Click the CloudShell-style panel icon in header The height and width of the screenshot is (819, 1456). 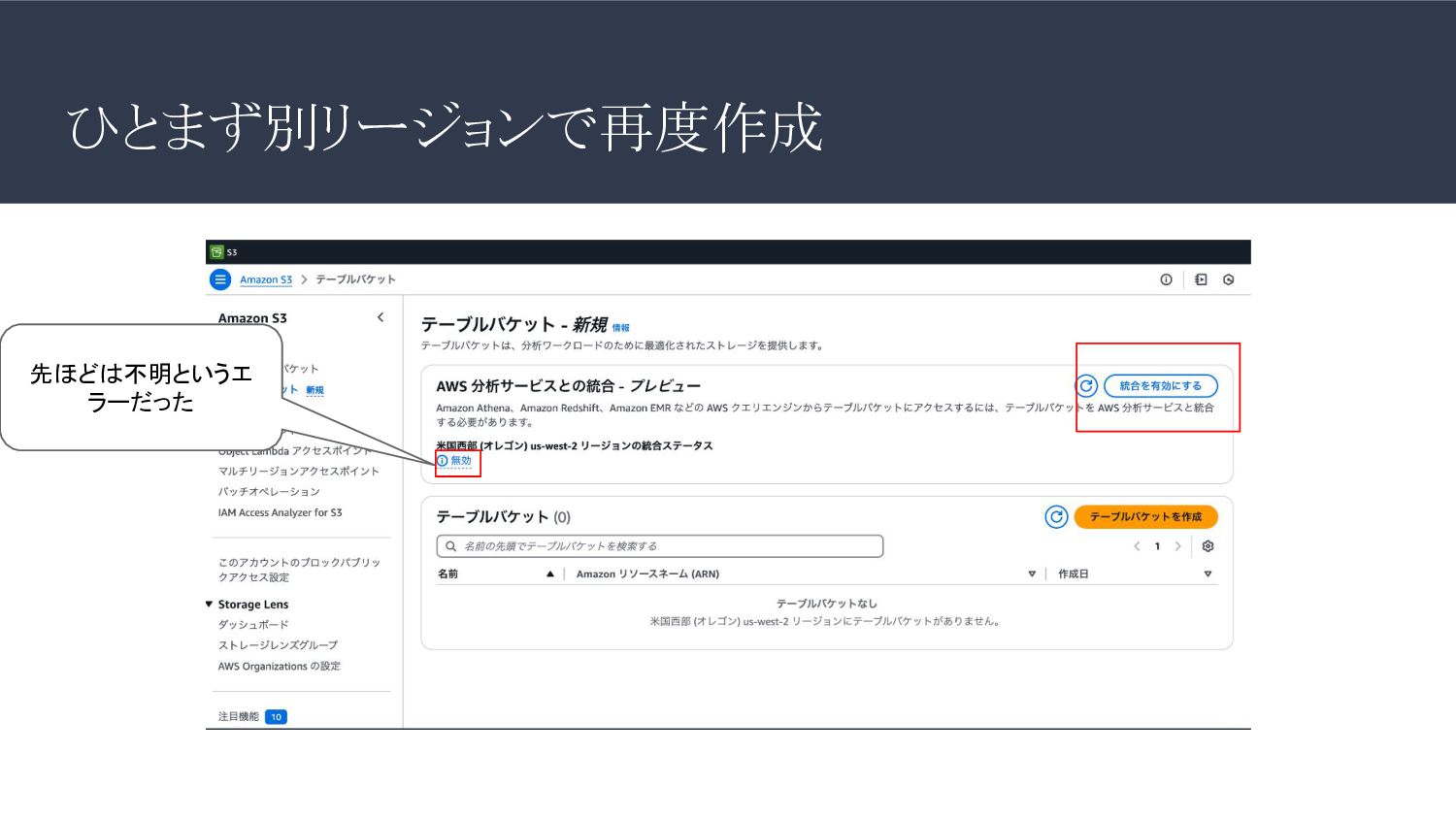1201,279
